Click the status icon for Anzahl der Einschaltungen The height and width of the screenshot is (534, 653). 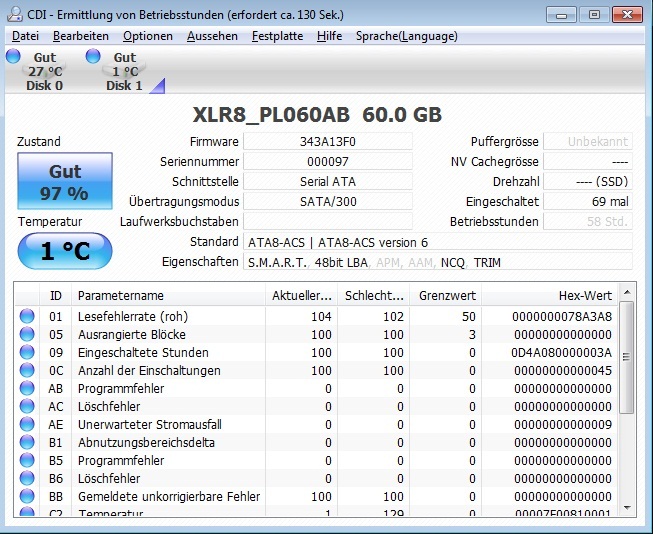27,370
